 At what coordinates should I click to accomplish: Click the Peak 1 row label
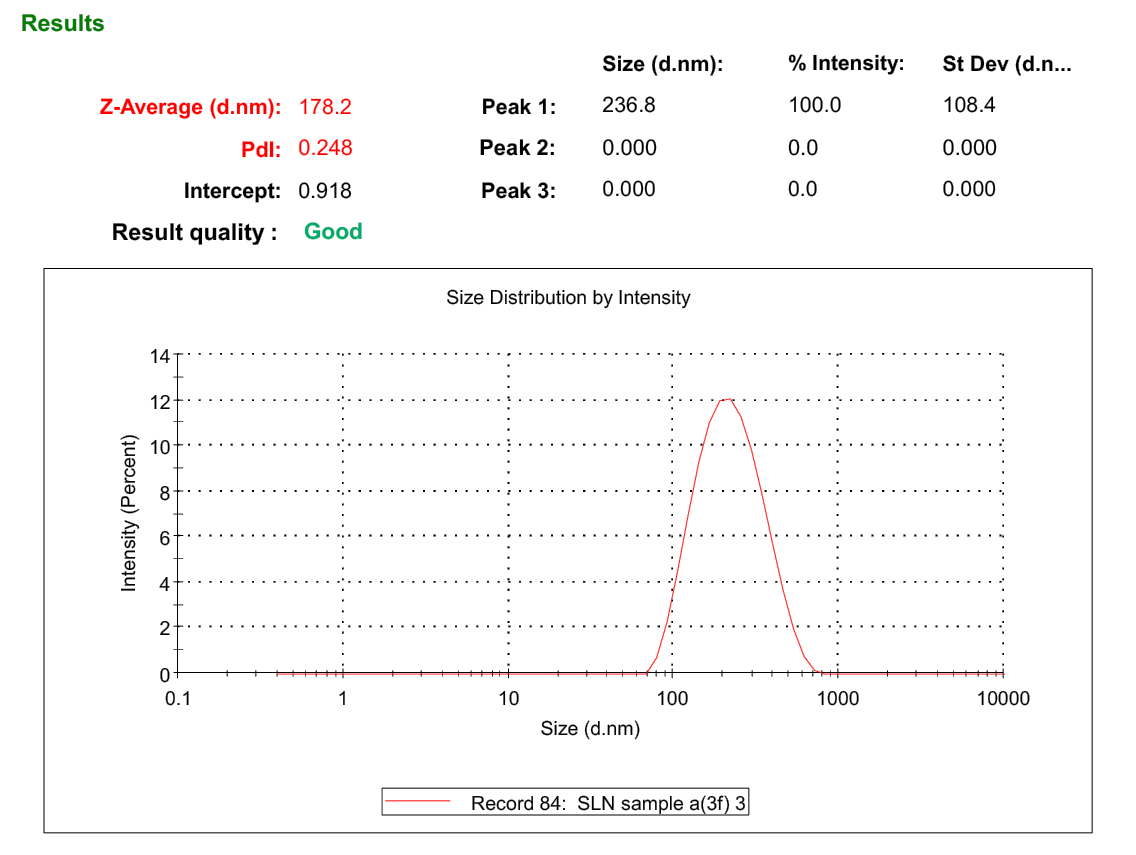click(x=518, y=107)
